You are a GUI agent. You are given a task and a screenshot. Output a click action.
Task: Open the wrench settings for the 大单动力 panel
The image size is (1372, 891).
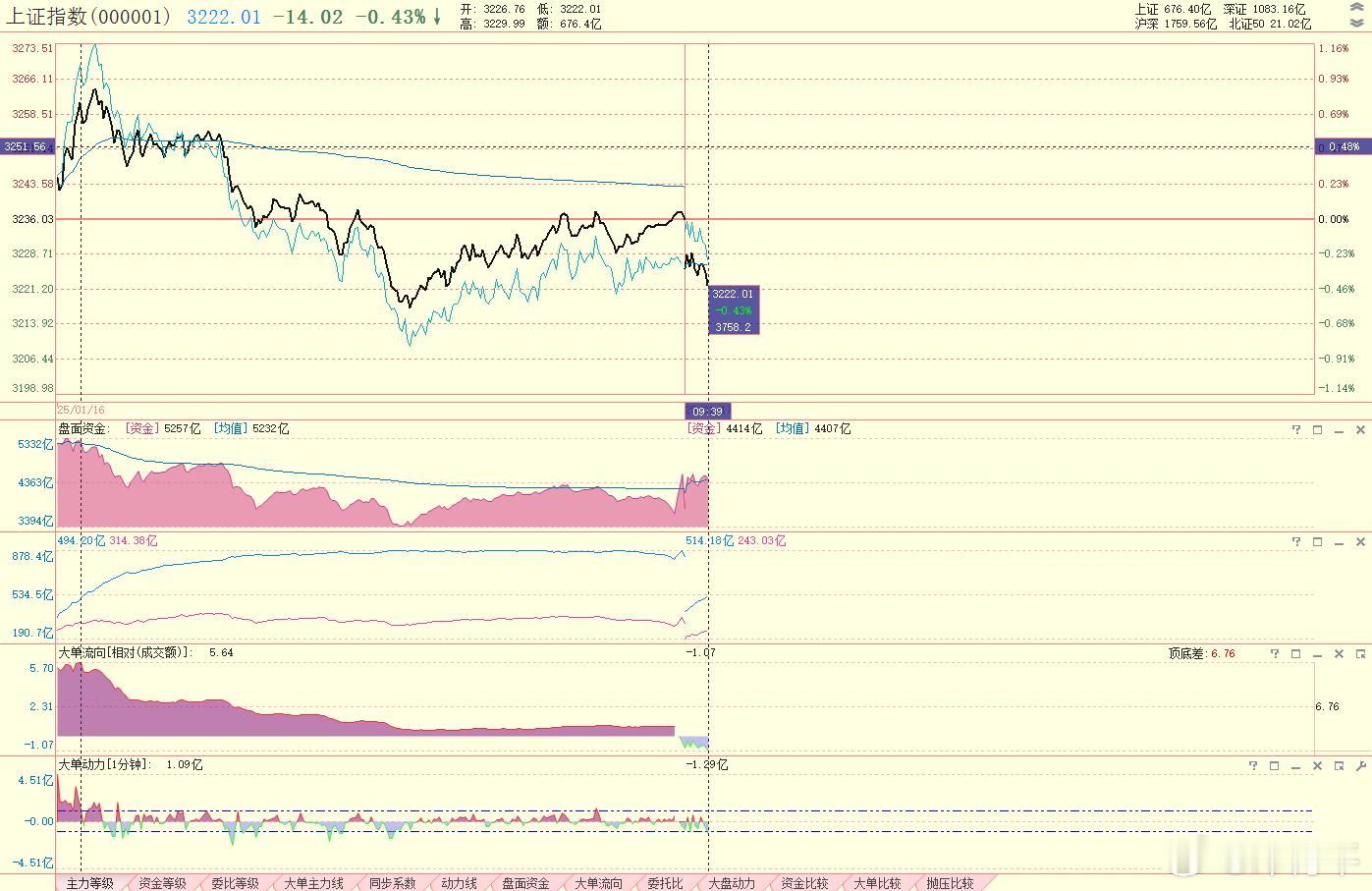coord(1361,766)
